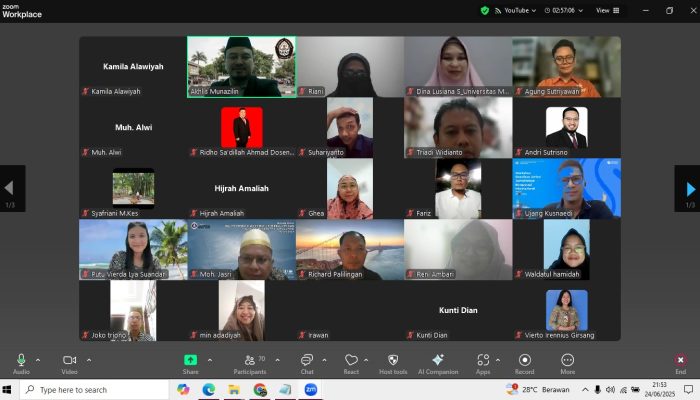Screen dimensions: 700x400
Task: Go to previous gallery page arrow
Action: [x=12, y=189]
